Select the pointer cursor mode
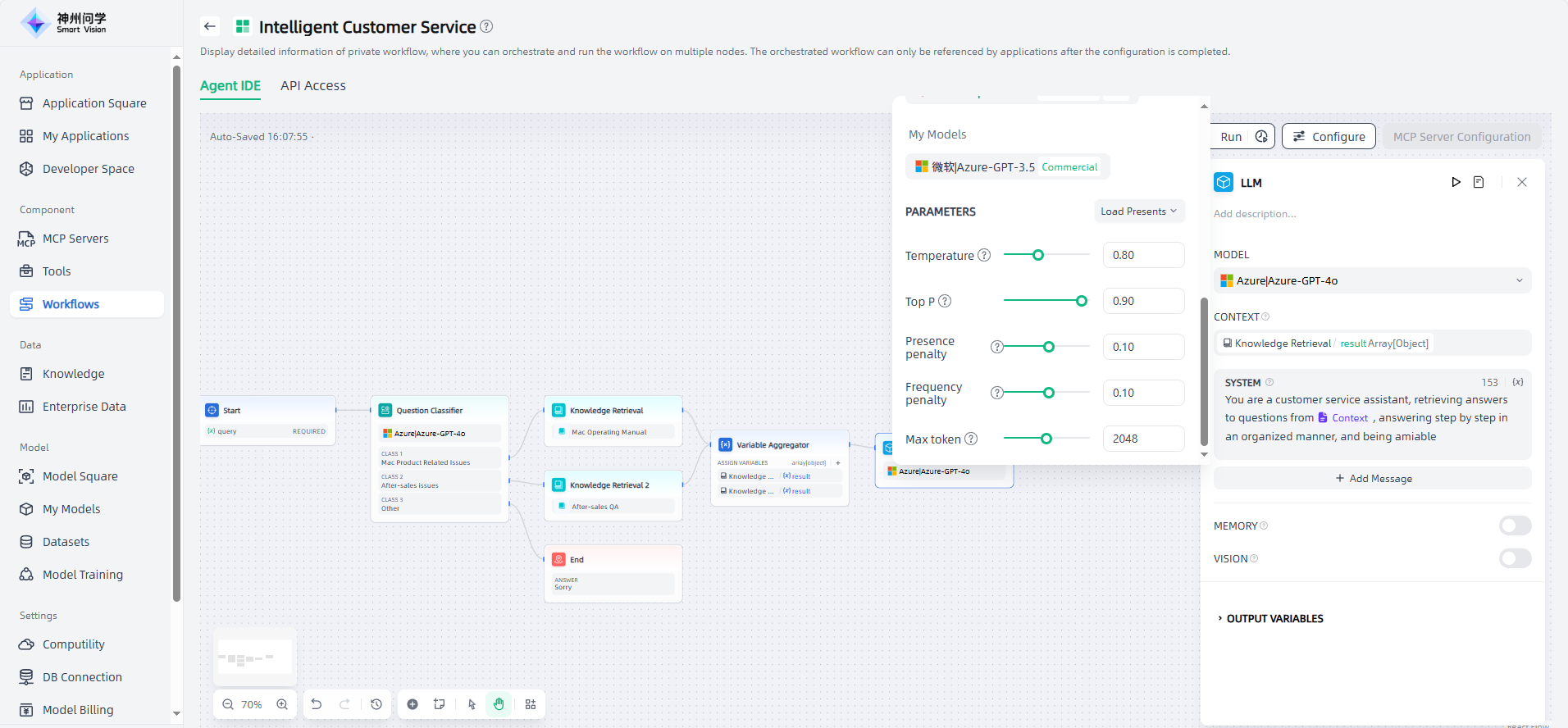 coord(472,704)
